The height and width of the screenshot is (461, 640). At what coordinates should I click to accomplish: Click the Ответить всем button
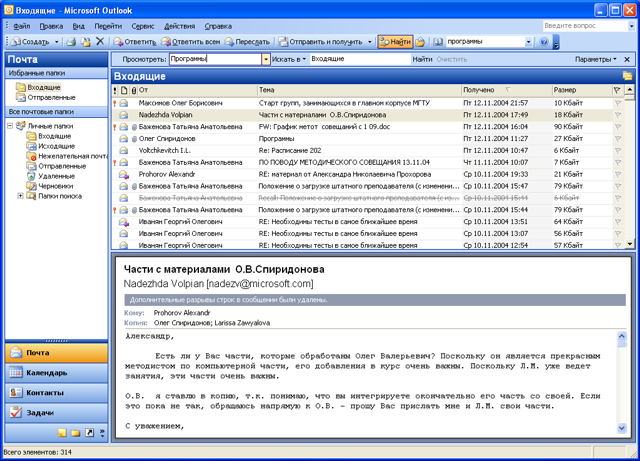tap(191, 42)
